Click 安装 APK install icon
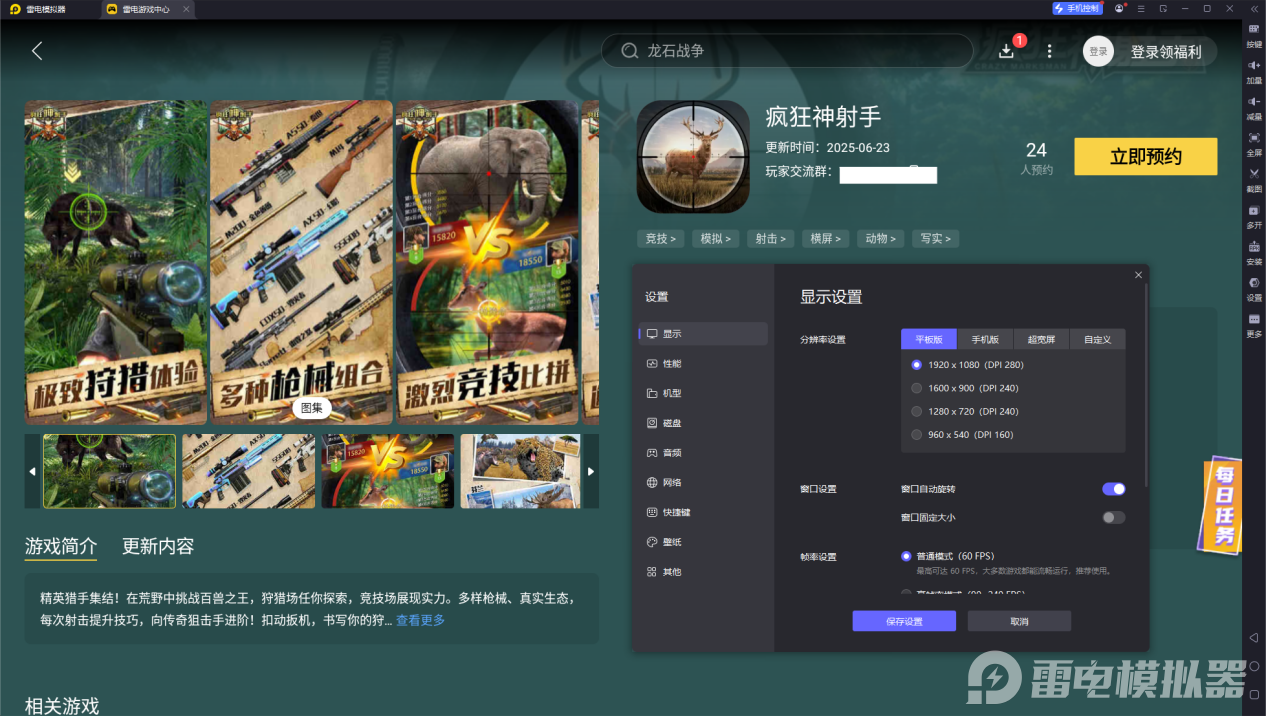1266x716 pixels. click(1254, 252)
